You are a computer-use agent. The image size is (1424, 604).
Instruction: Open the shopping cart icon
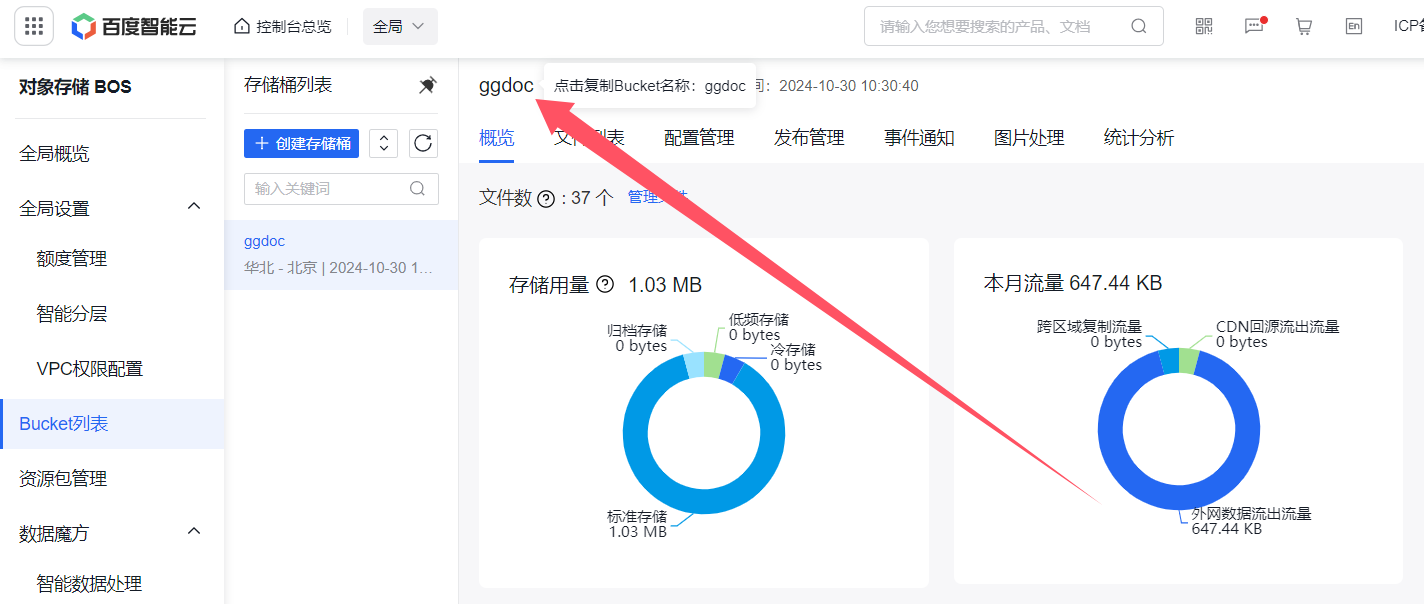[x=1304, y=27]
